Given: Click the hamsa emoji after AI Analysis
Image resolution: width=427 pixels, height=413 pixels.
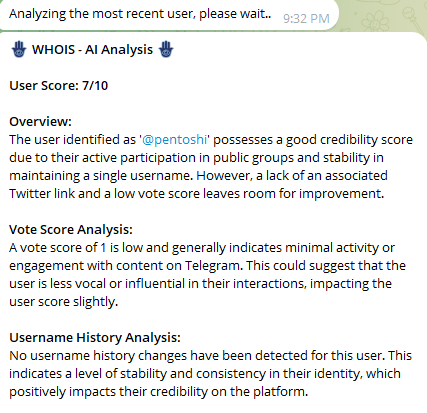Looking at the screenshot, I should 166,50.
